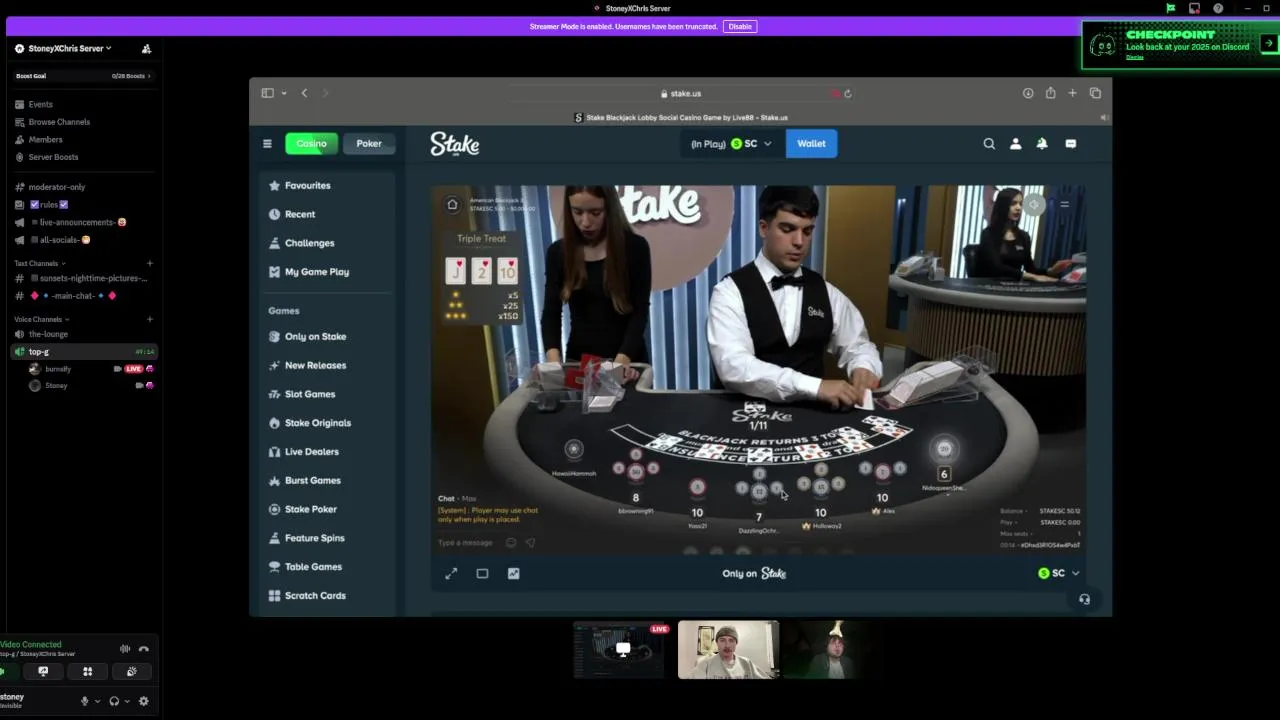This screenshot has width=1280, height=720.
Task: Open Discord soundboard icon
Action: [x=131, y=672]
